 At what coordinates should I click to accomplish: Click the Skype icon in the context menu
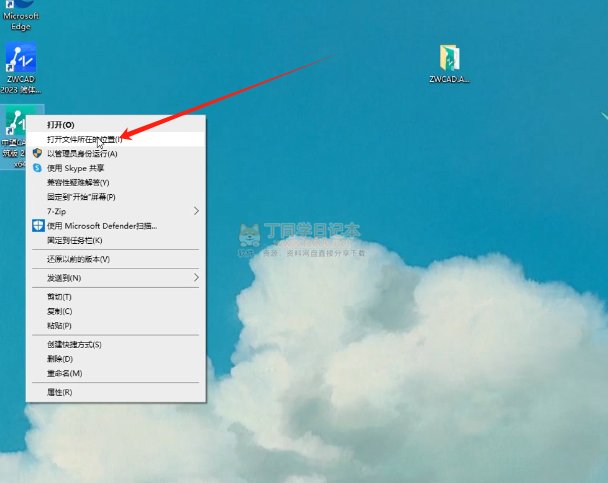coord(37,168)
